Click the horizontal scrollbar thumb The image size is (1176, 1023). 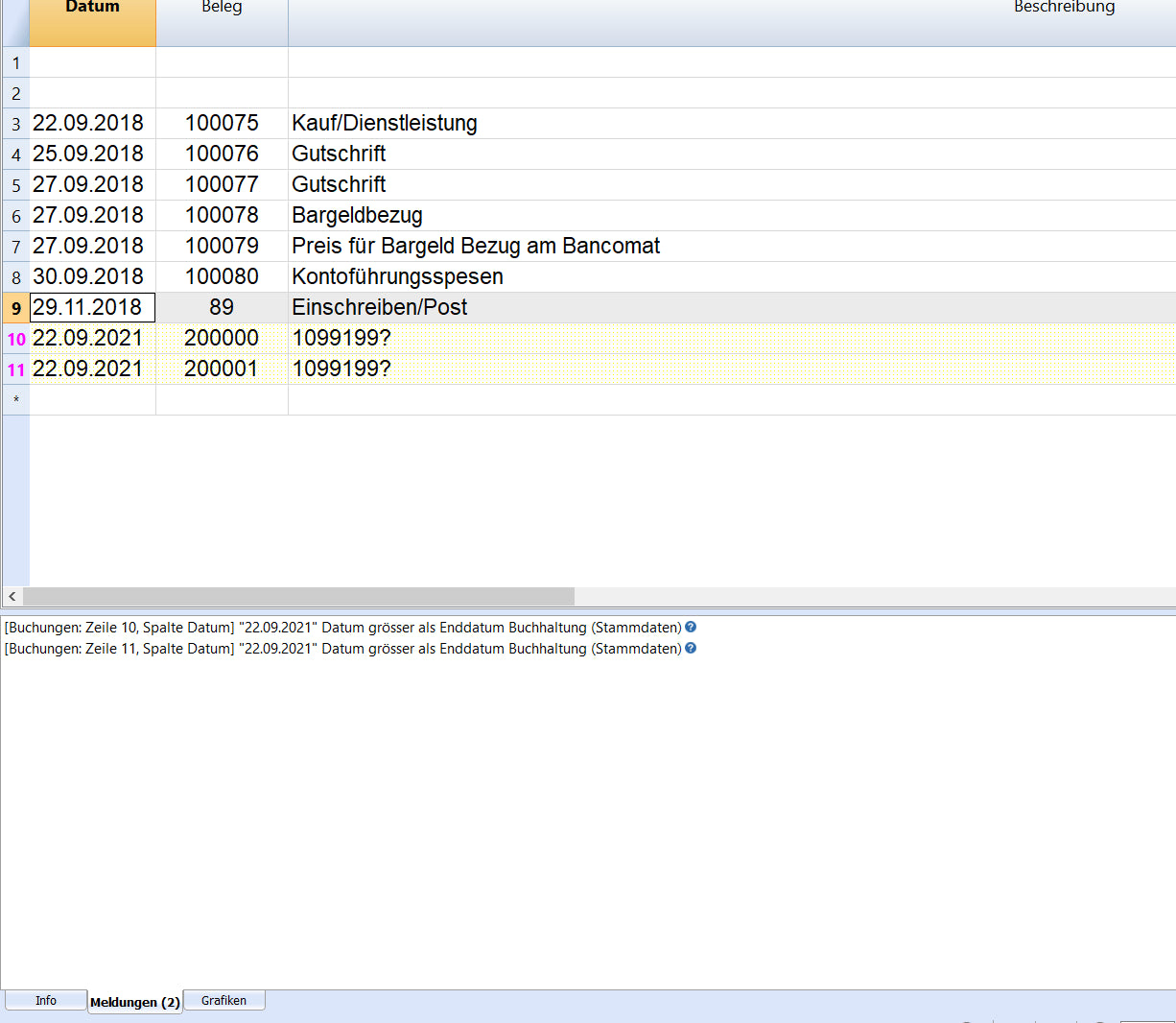point(297,596)
